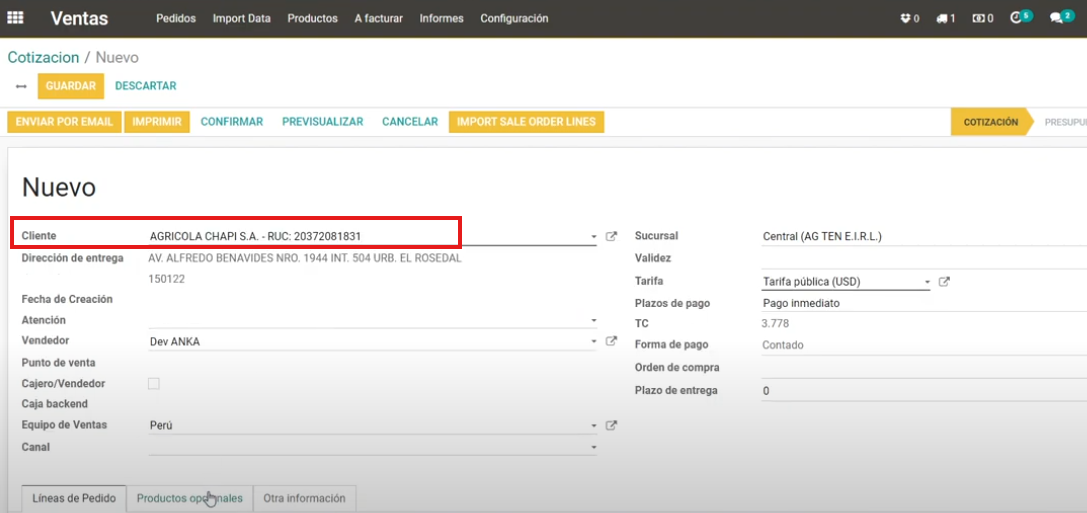Expand the Cliente dropdown arrow
Image resolution: width=1087 pixels, height=513 pixels.
[x=594, y=237]
